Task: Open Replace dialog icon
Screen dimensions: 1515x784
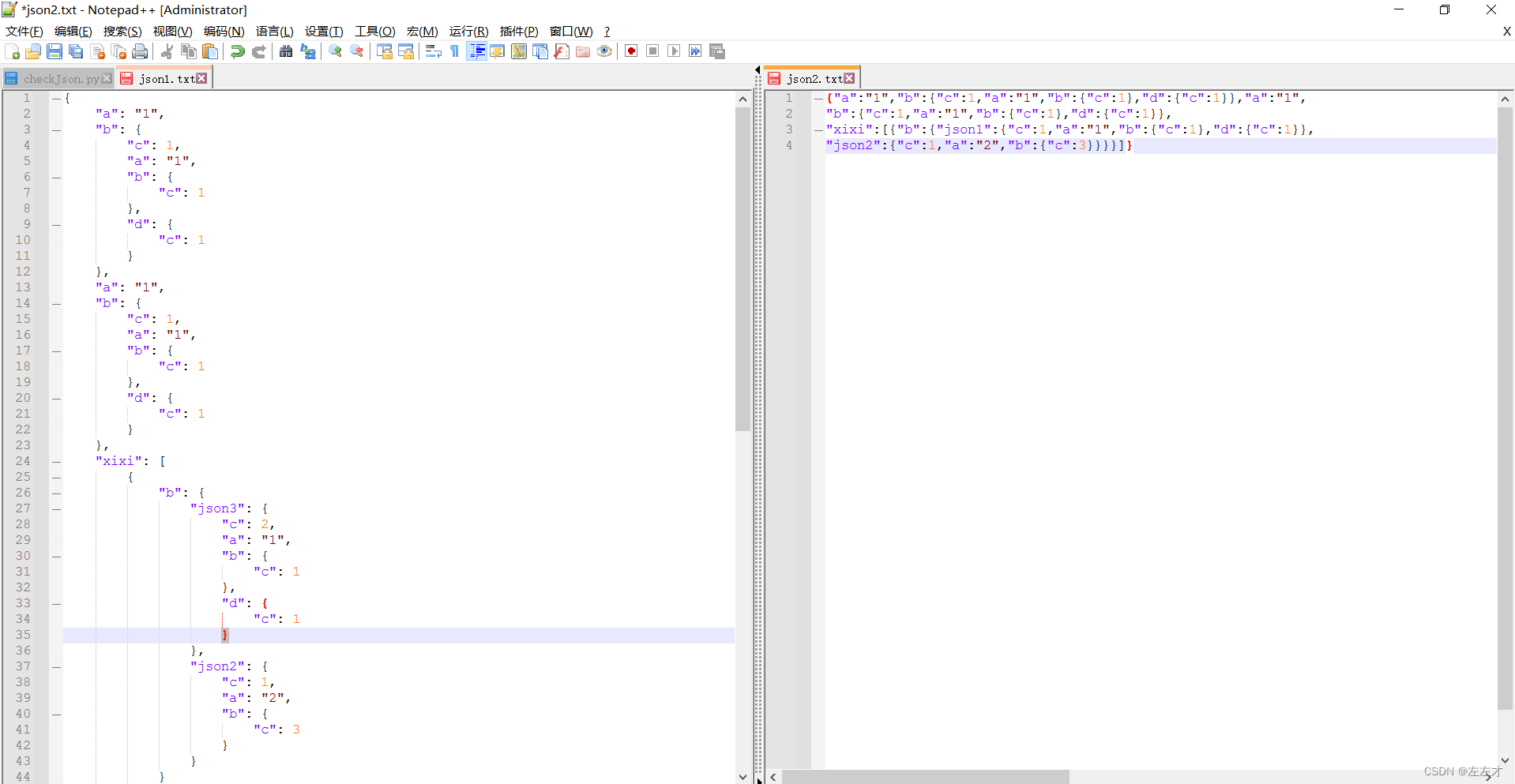Action: tap(308, 51)
